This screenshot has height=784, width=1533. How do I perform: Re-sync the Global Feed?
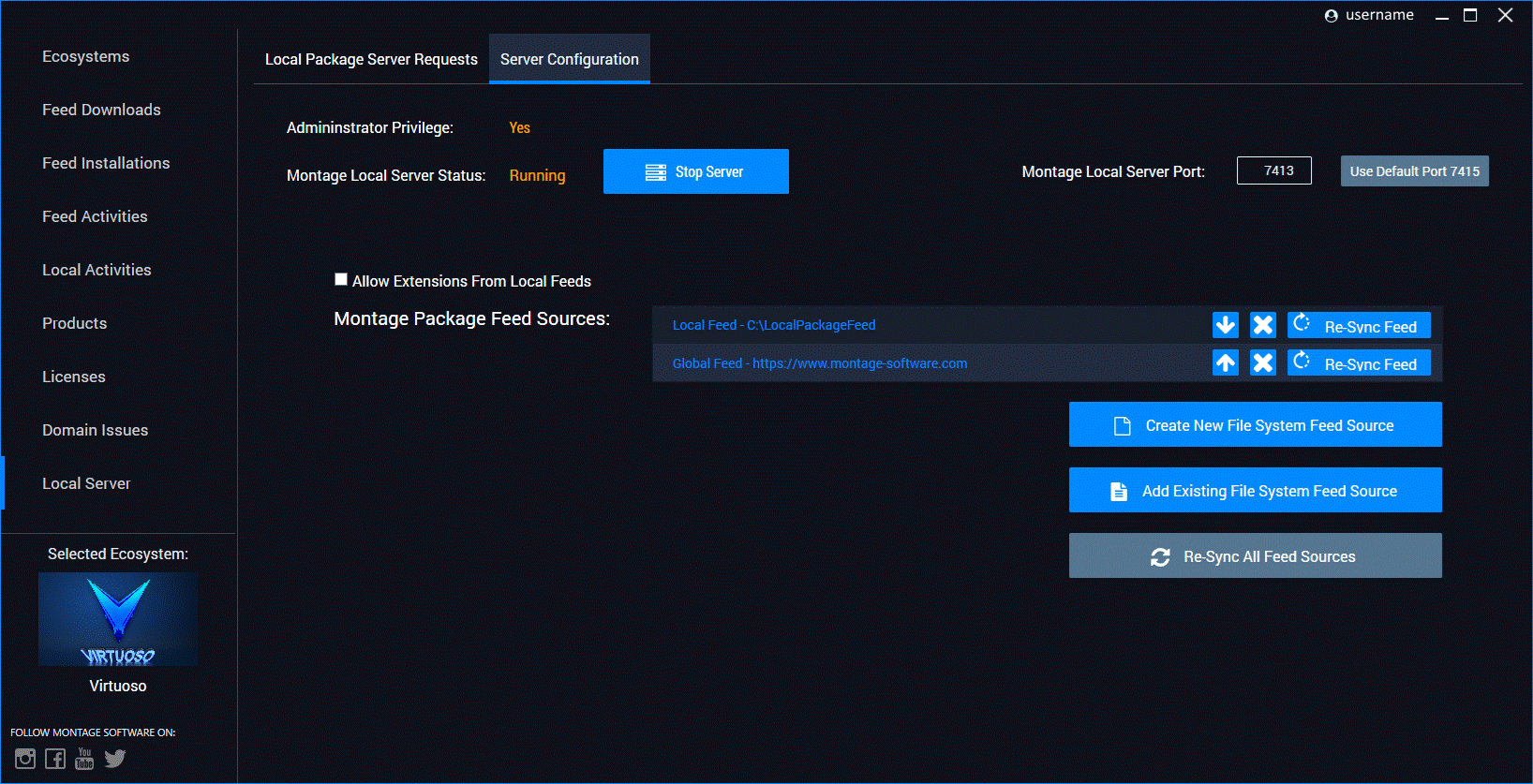tap(1359, 362)
